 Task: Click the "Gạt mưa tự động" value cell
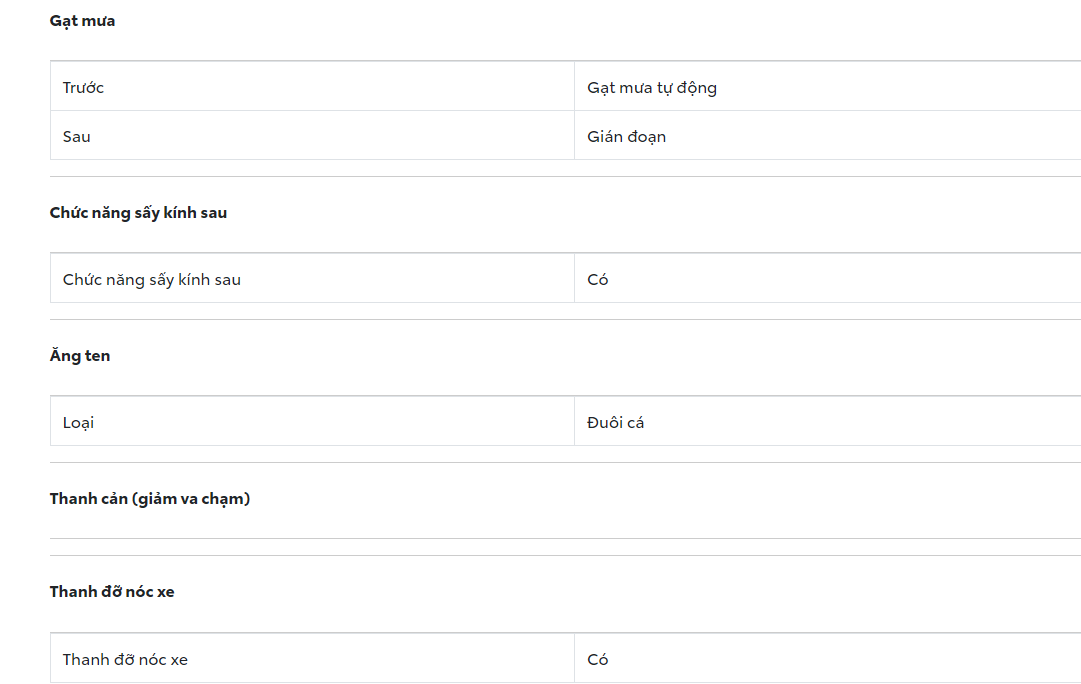pos(652,88)
